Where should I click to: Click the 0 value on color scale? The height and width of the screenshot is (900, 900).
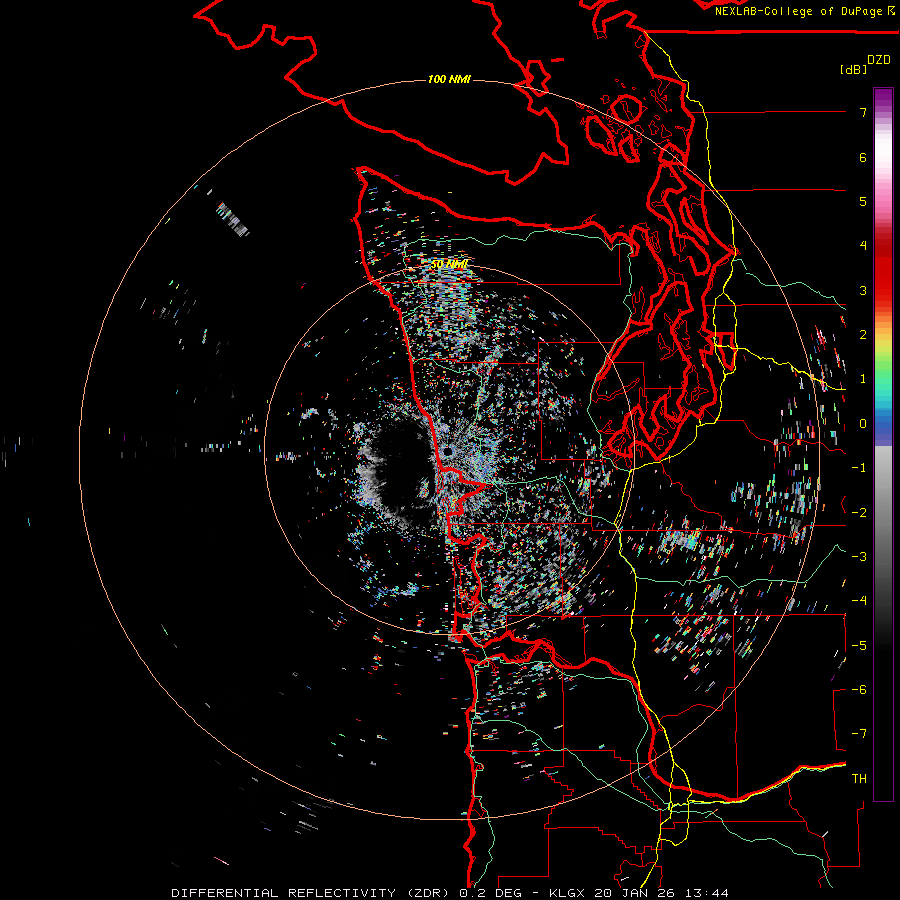[863, 424]
